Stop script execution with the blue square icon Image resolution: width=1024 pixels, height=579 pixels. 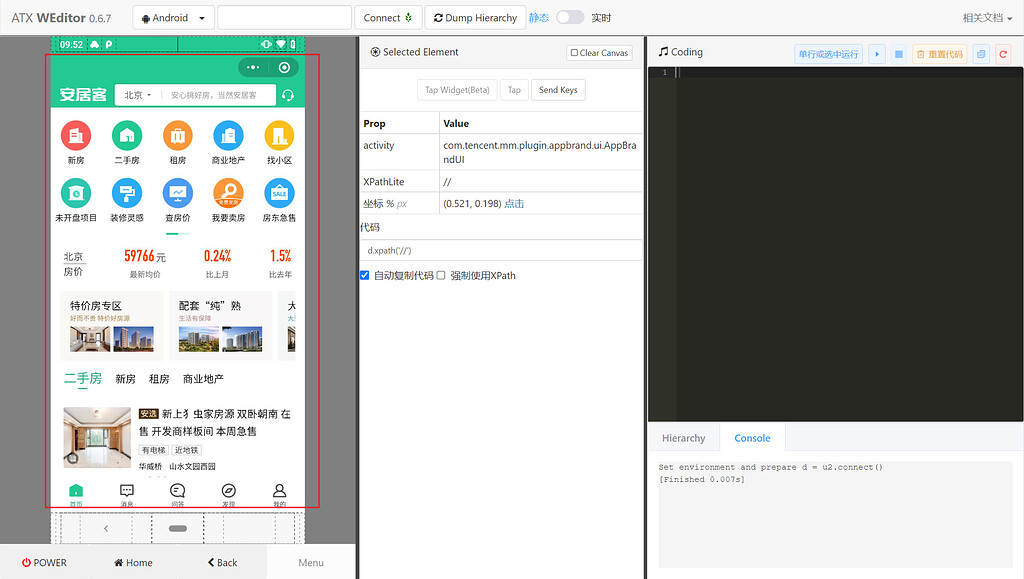899,53
